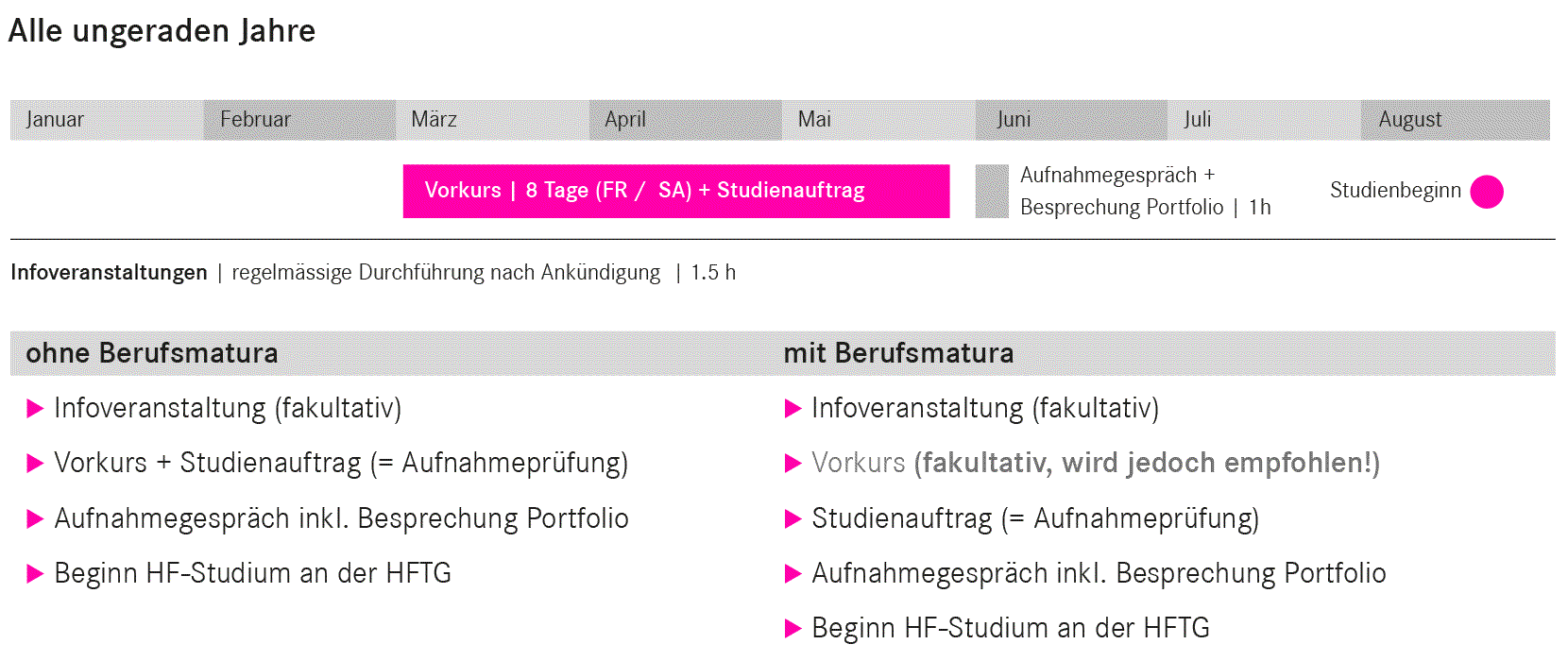Click arrow beside left Infoveranstaltung (fakultativ)
The image size is (1568, 661).
tap(35, 409)
